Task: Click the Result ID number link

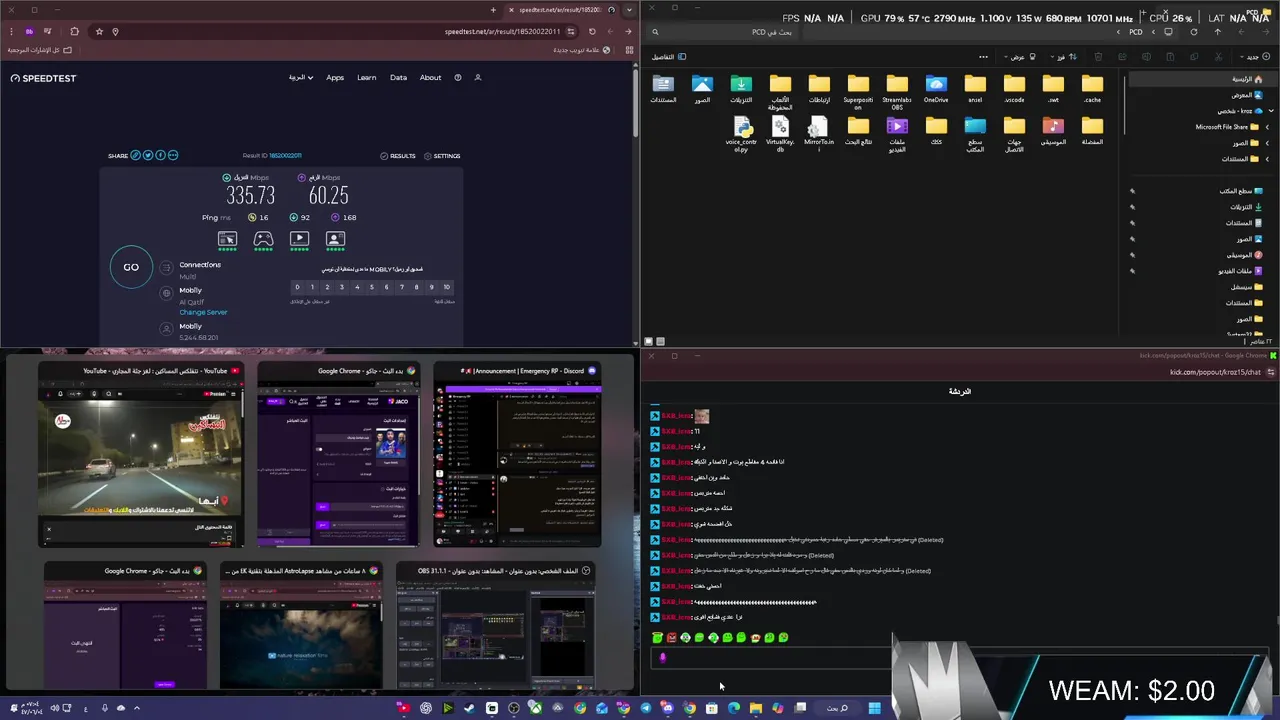Action: tap(285, 156)
